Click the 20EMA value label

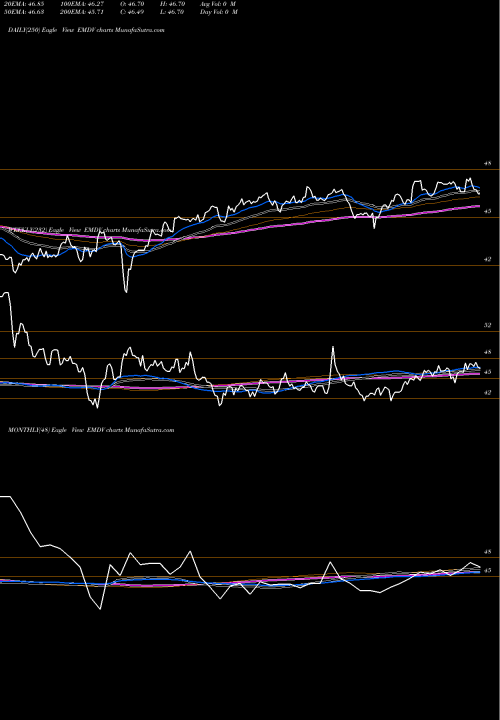[24, 4]
